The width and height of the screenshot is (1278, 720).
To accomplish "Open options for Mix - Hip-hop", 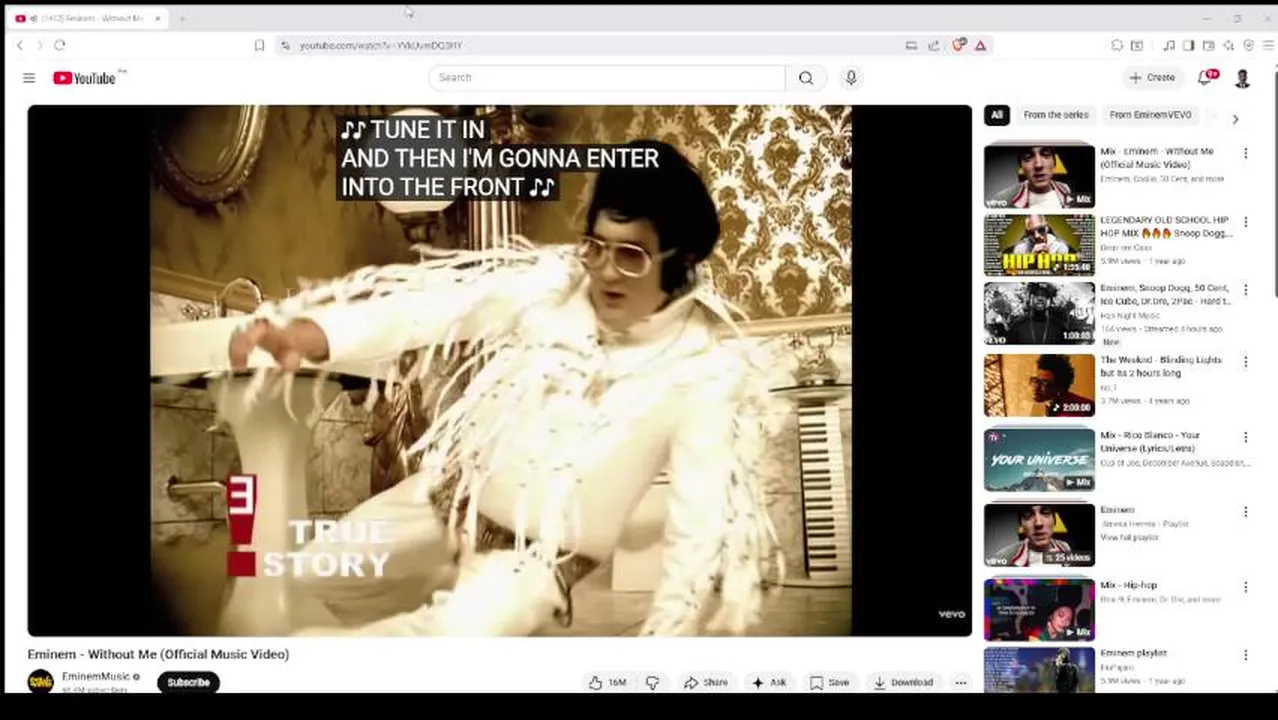I will 1246,586.
